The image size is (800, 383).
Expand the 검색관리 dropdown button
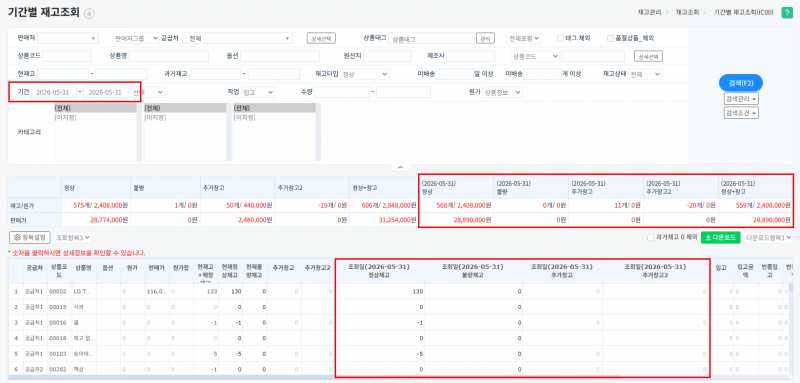pos(741,98)
